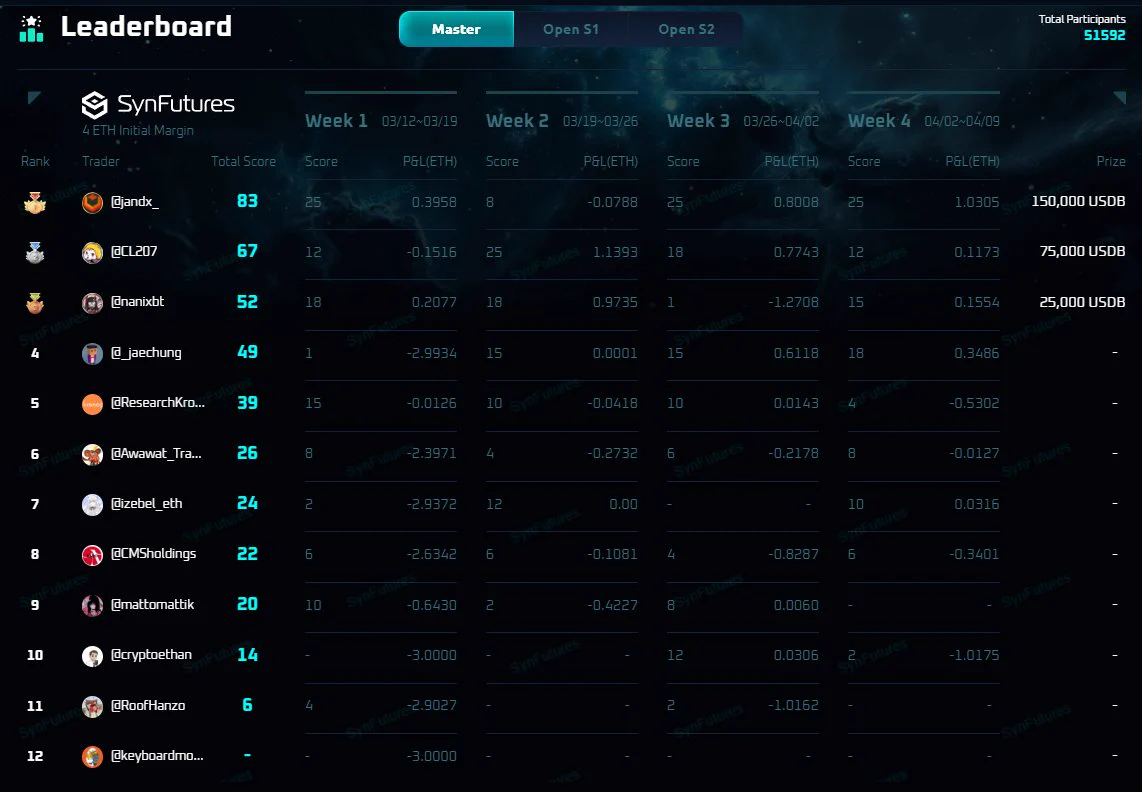Image resolution: width=1142 pixels, height=792 pixels.
Task: Switch to the Open S2 tab
Action: pyautogui.click(x=686, y=29)
